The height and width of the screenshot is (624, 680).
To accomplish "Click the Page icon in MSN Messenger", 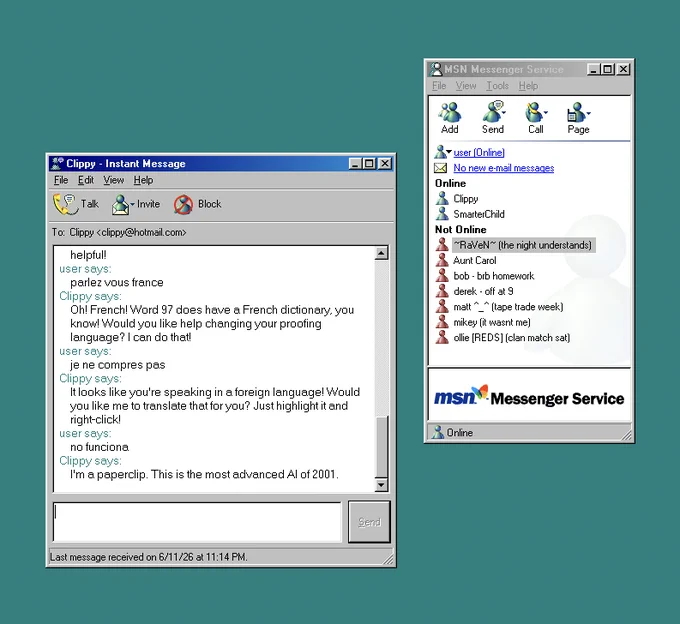I will [575, 112].
